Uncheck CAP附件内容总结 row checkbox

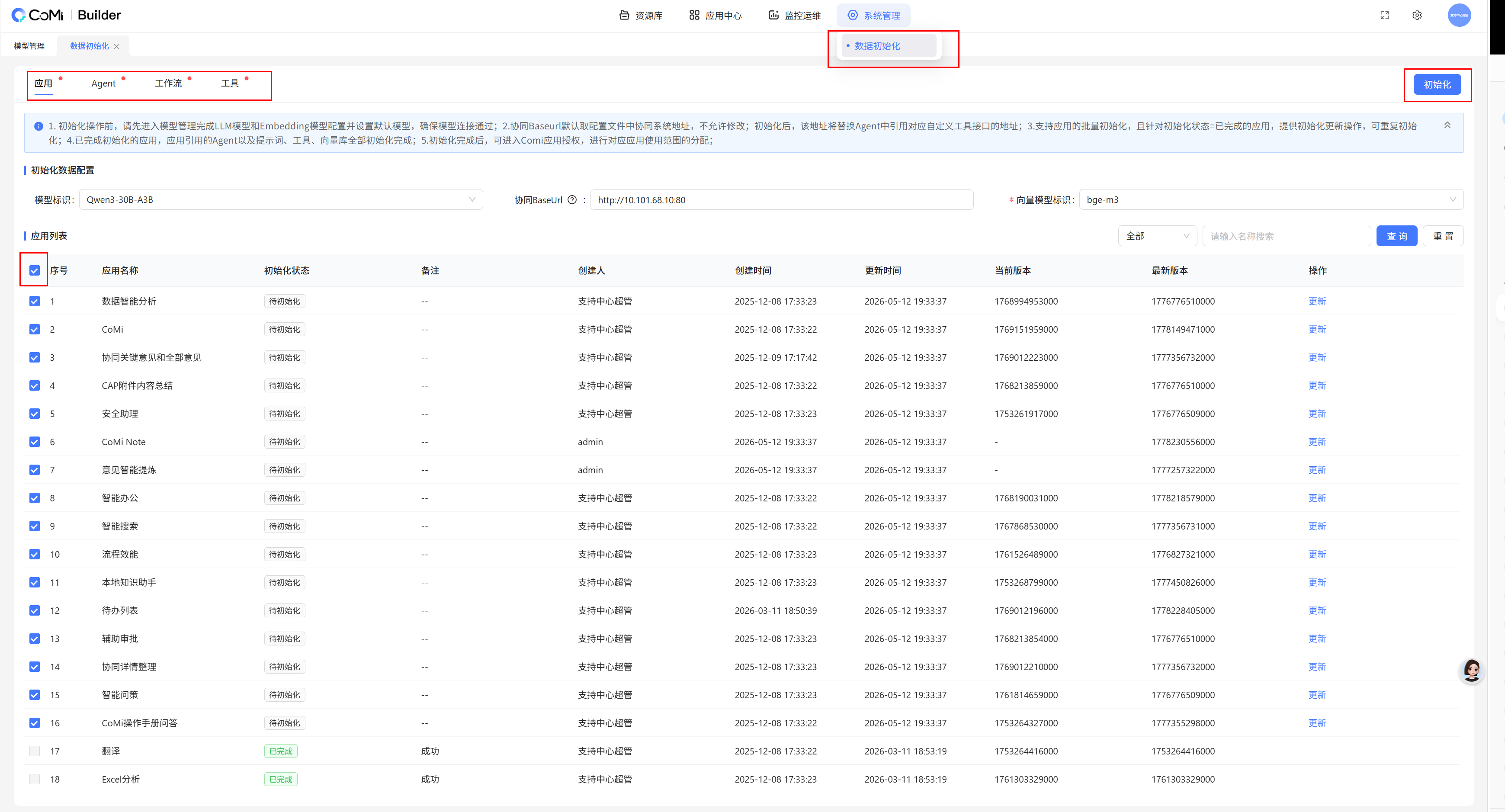[35, 385]
